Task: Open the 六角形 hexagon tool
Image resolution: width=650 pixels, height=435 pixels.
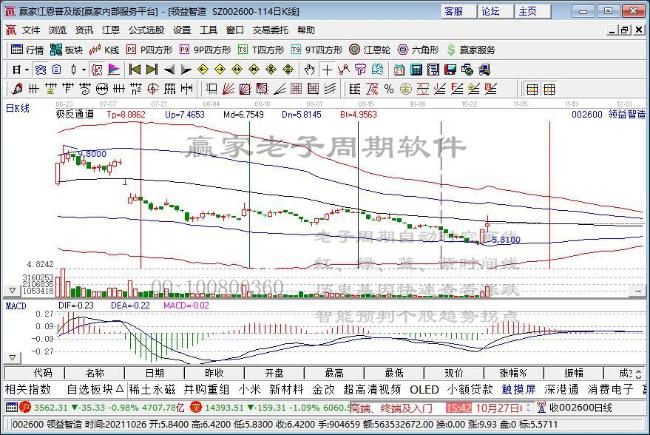Action: [x=418, y=50]
